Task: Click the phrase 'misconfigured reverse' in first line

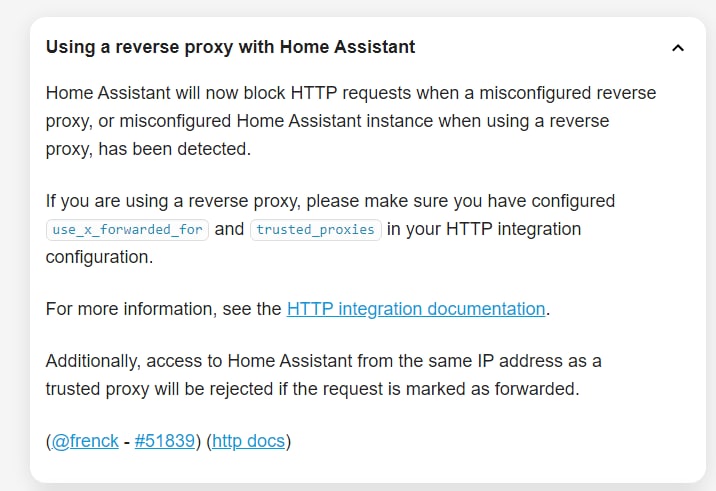Action: [x=568, y=93]
